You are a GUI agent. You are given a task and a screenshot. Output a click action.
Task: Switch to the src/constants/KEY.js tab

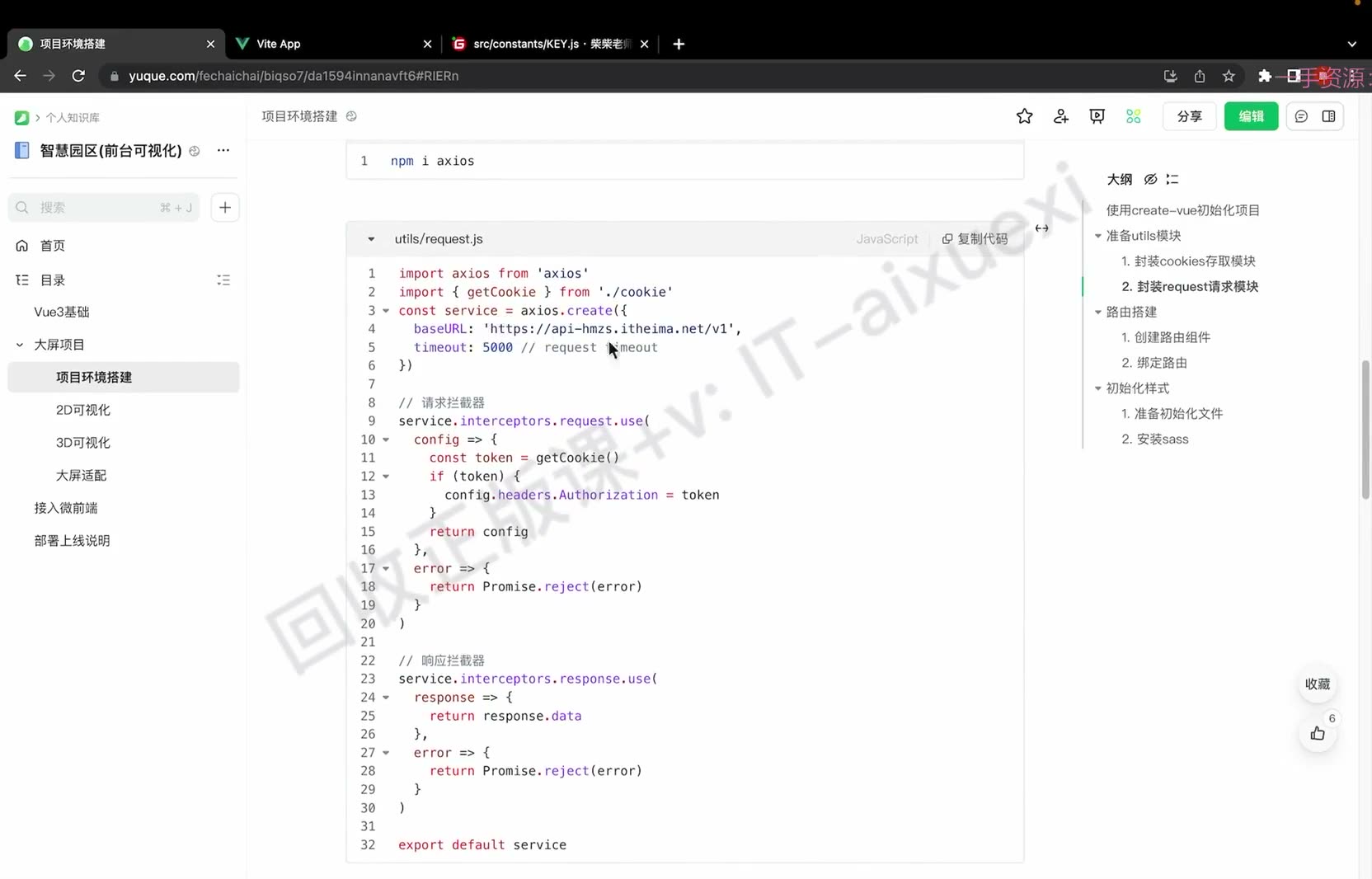pyautogui.click(x=551, y=44)
